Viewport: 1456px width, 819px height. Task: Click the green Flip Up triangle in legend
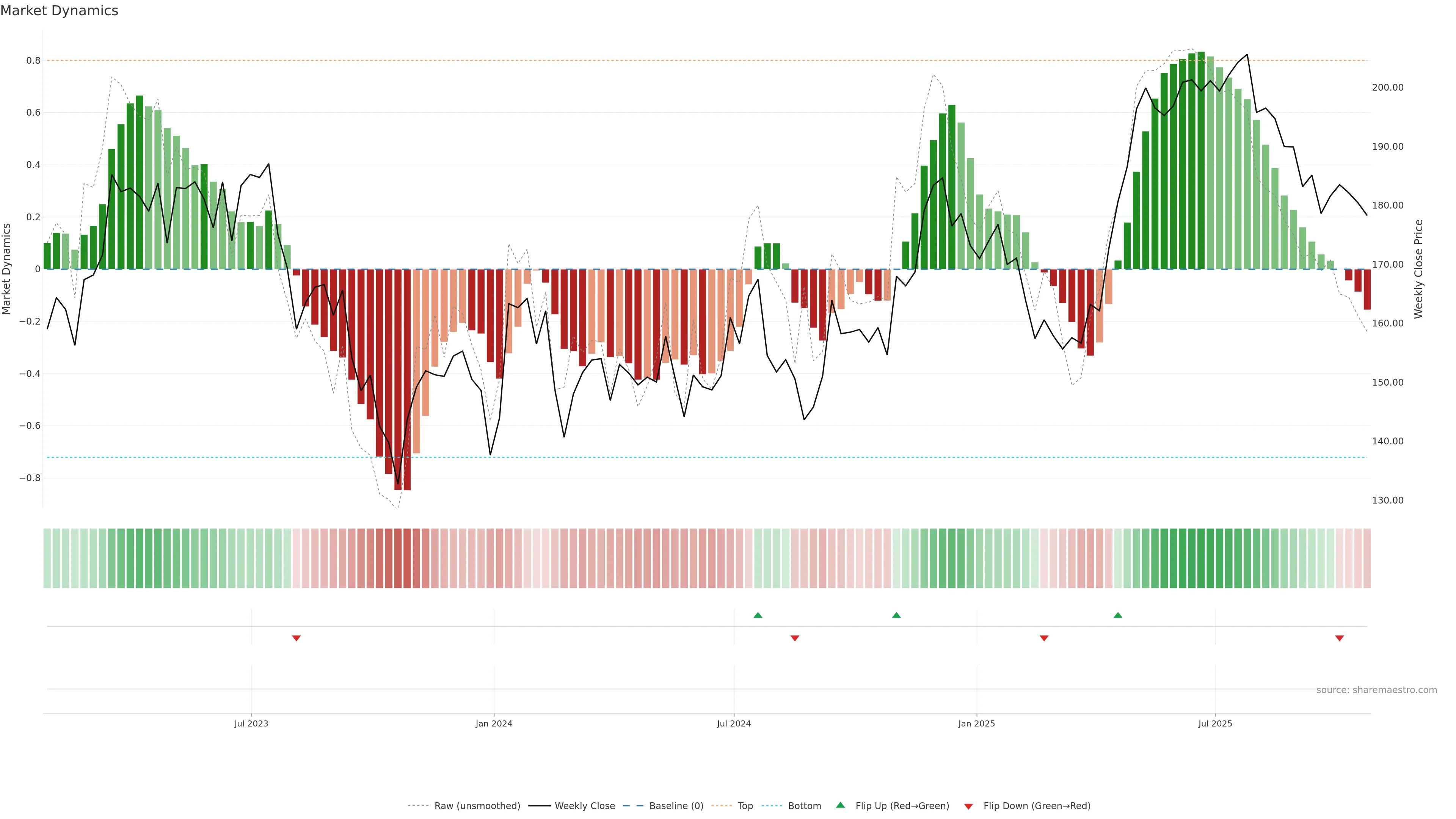tap(841, 805)
